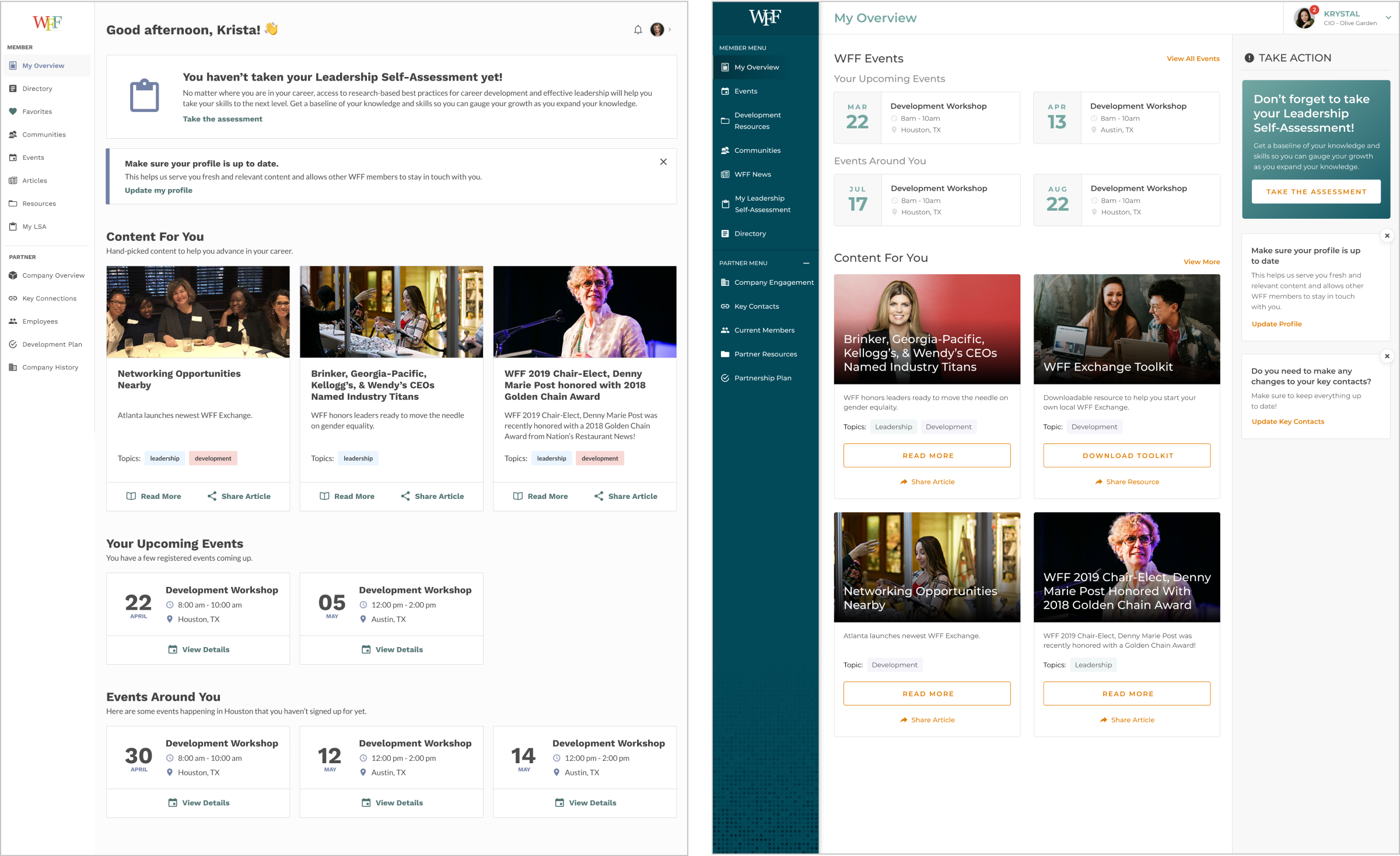Open Favorites heart icon in sidebar
1400x856 pixels.
13,111
